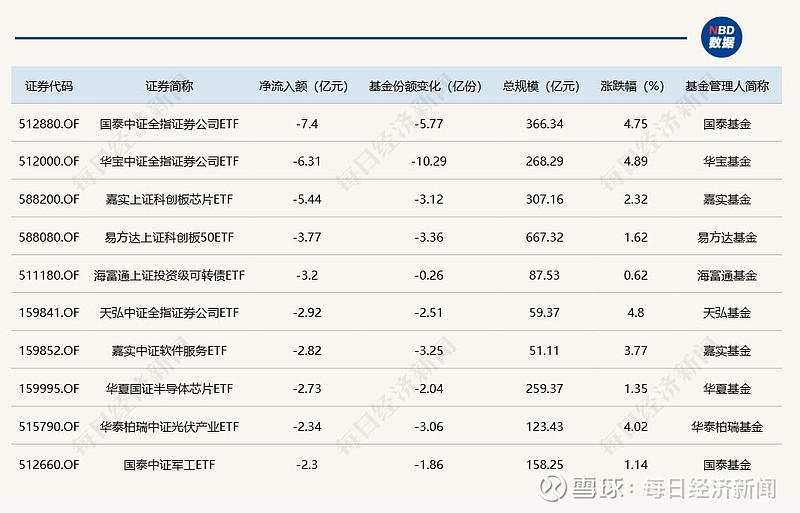Click 华泰柏瑞中证光伏产业ETF name
The image size is (800, 513).
point(169,427)
